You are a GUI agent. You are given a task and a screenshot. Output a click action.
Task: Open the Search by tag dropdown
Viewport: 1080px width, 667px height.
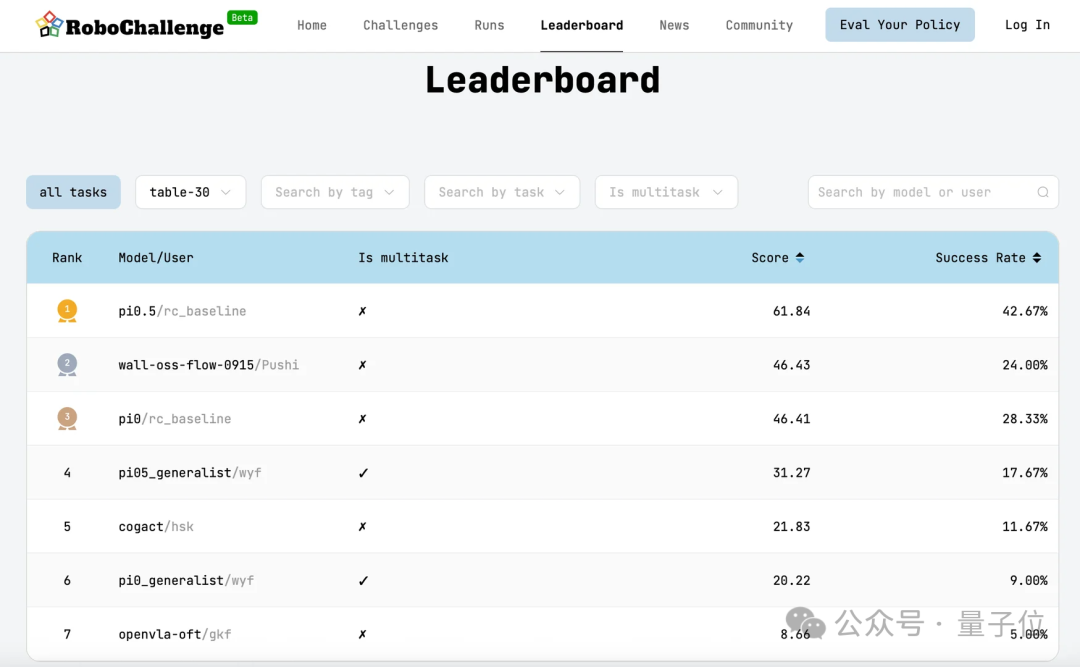click(x=335, y=192)
